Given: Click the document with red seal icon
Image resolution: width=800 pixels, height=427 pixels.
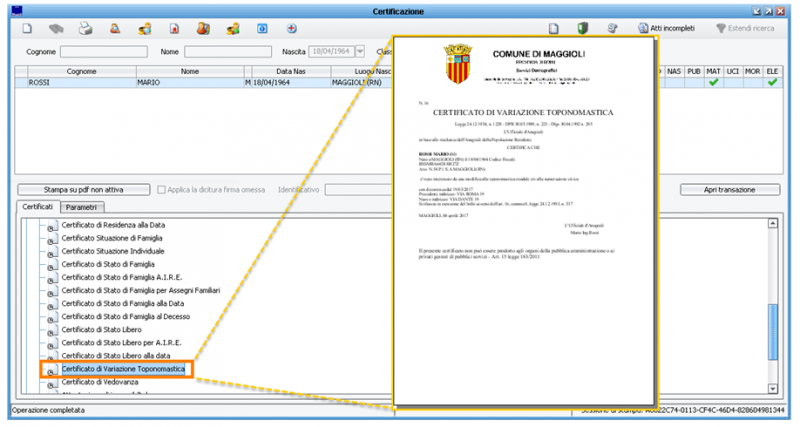Looking at the screenshot, I should click(174, 29).
